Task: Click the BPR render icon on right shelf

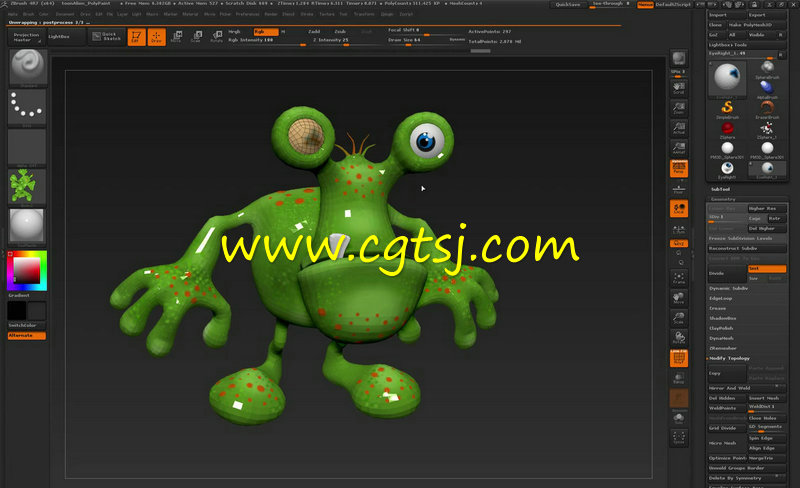Action: [679, 59]
